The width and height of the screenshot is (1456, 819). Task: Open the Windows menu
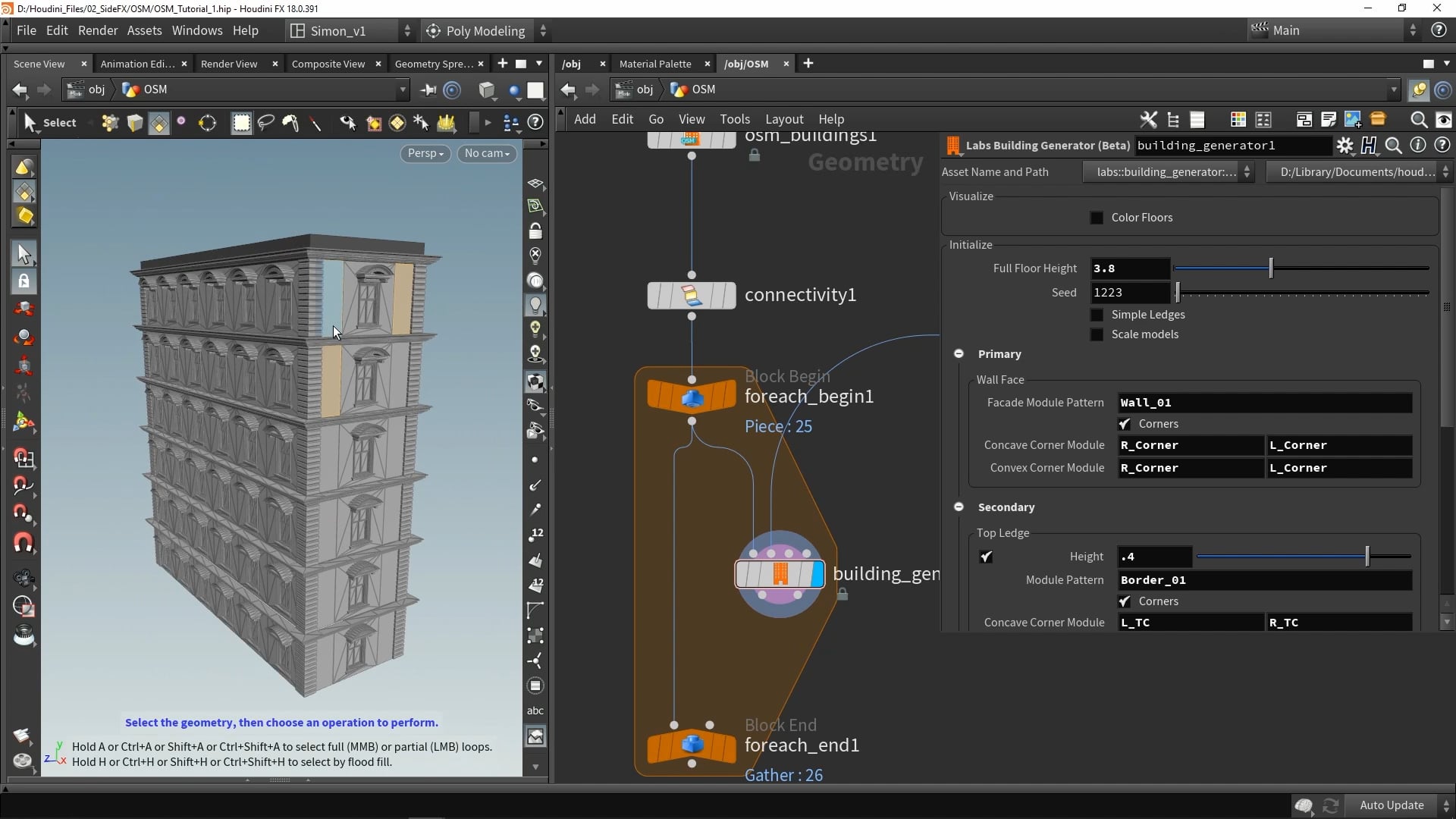click(196, 30)
